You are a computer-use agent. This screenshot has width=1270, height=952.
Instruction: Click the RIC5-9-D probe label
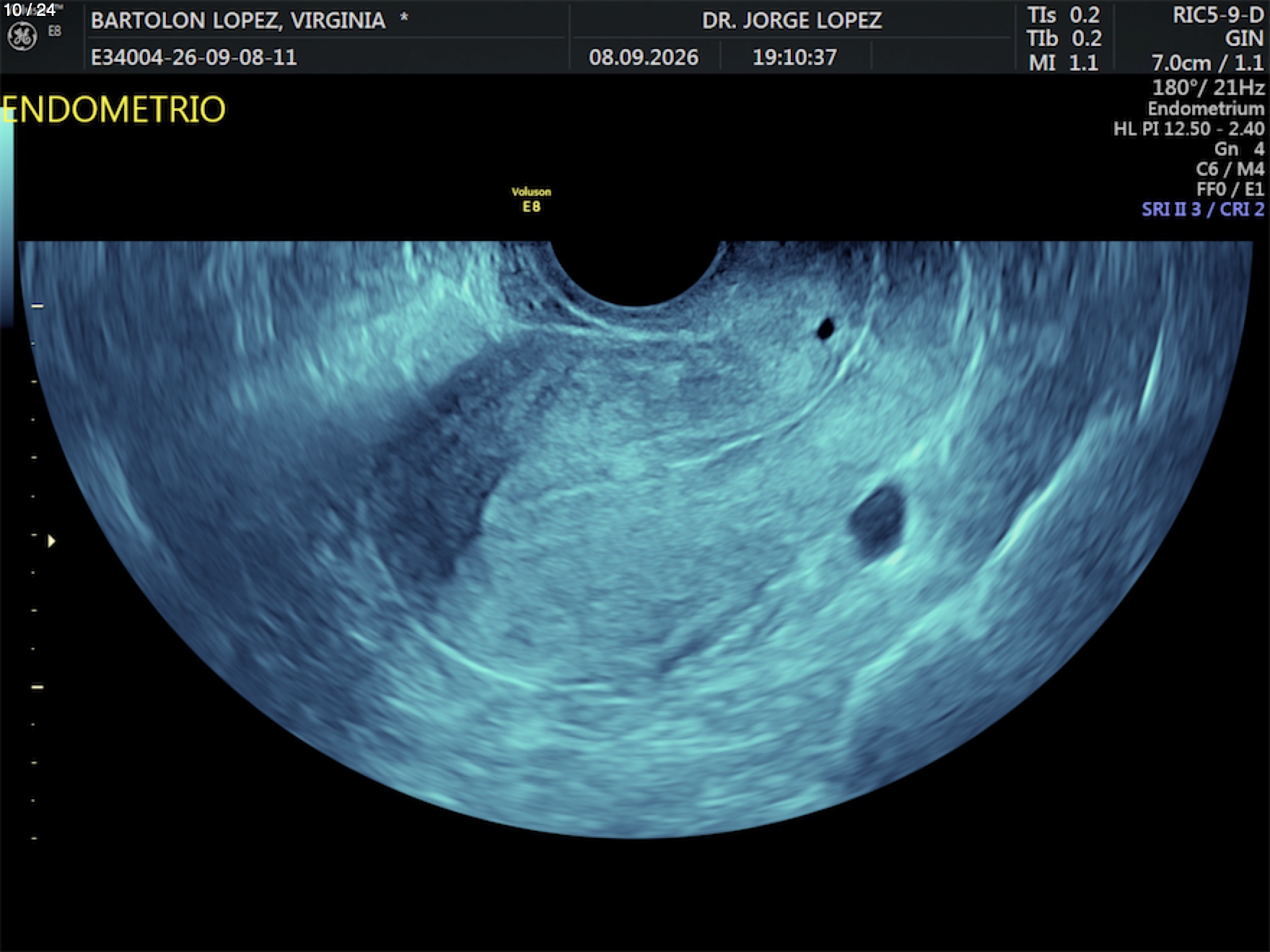[x=1218, y=15]
